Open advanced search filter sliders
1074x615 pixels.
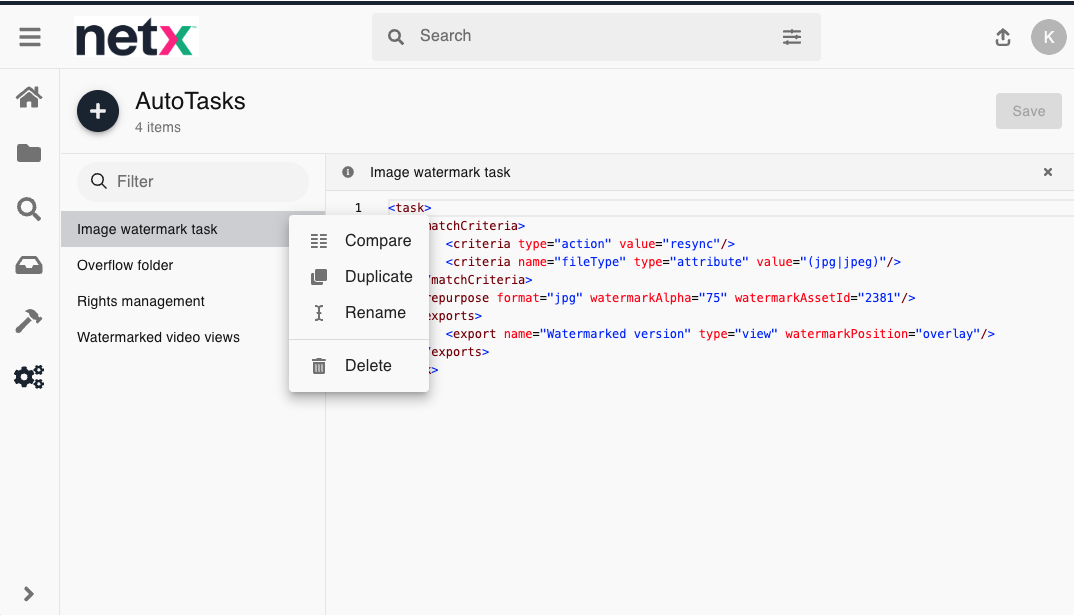pos(792,37)
